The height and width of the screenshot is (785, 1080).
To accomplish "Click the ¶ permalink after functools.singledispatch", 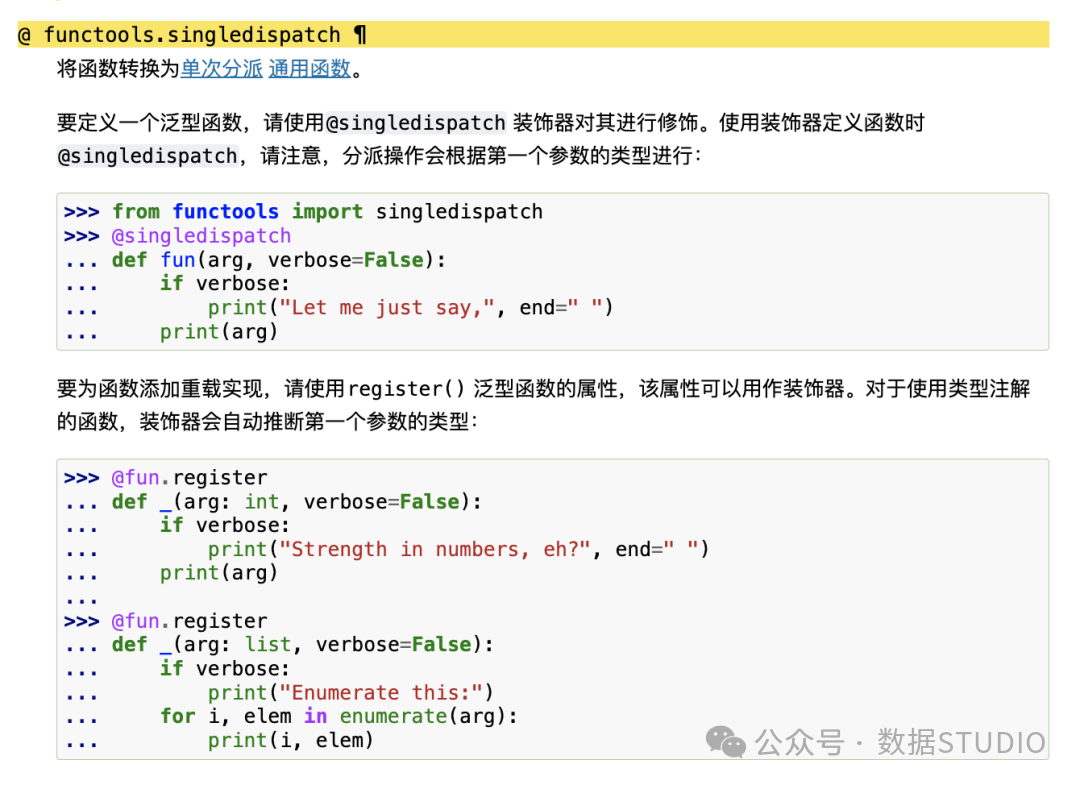I will (360, 34).
